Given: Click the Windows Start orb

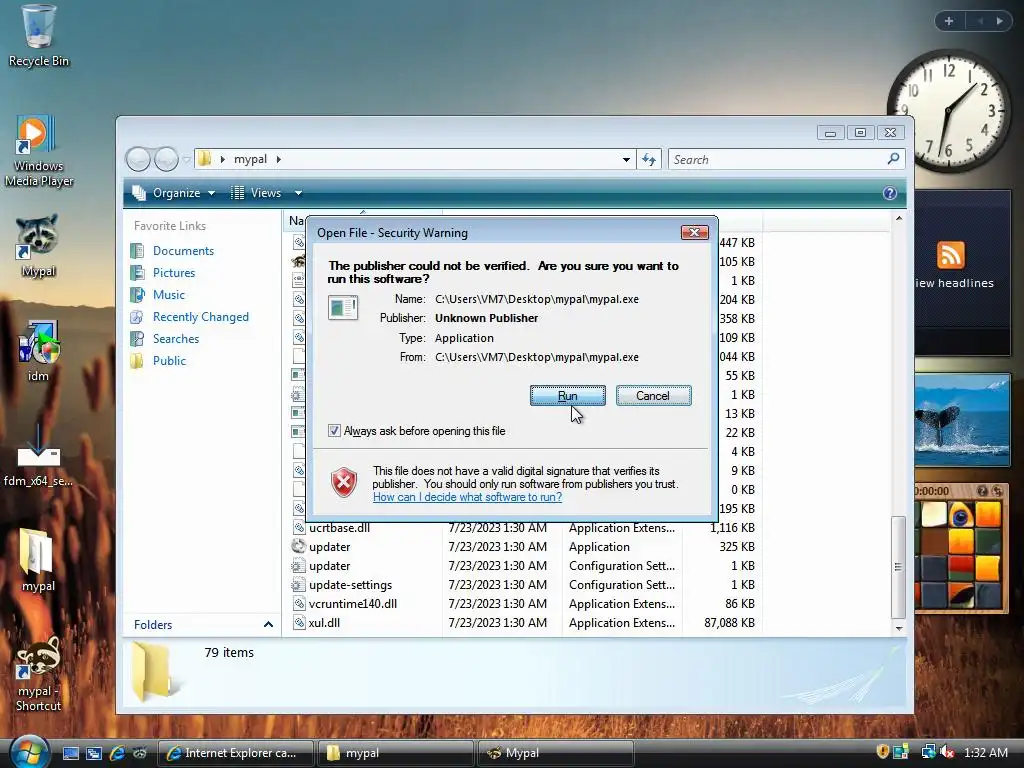Looking at the screenshot, I should (27, 752).
